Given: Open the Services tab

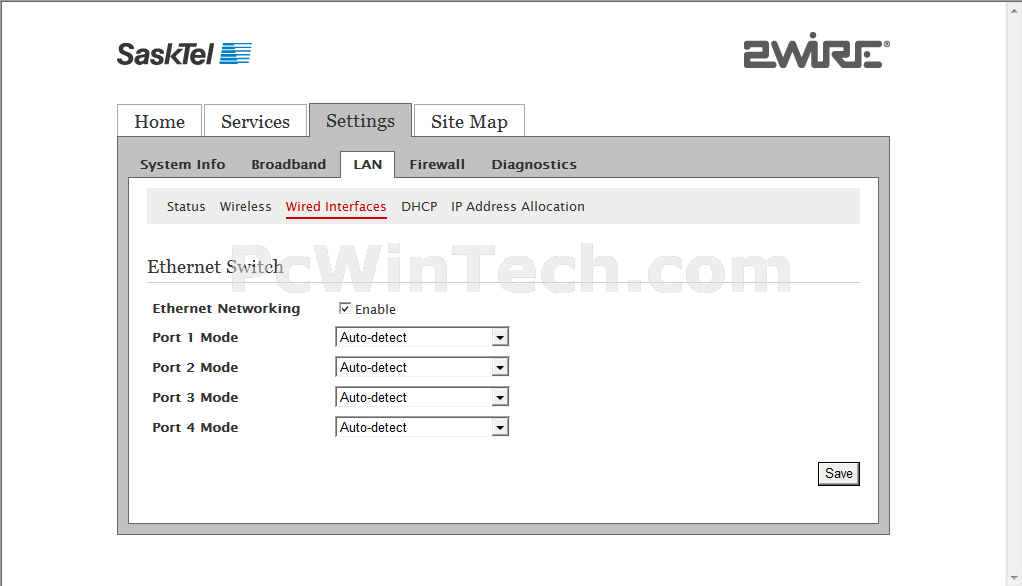Looking at the screenshot, I should click(255, 122).
